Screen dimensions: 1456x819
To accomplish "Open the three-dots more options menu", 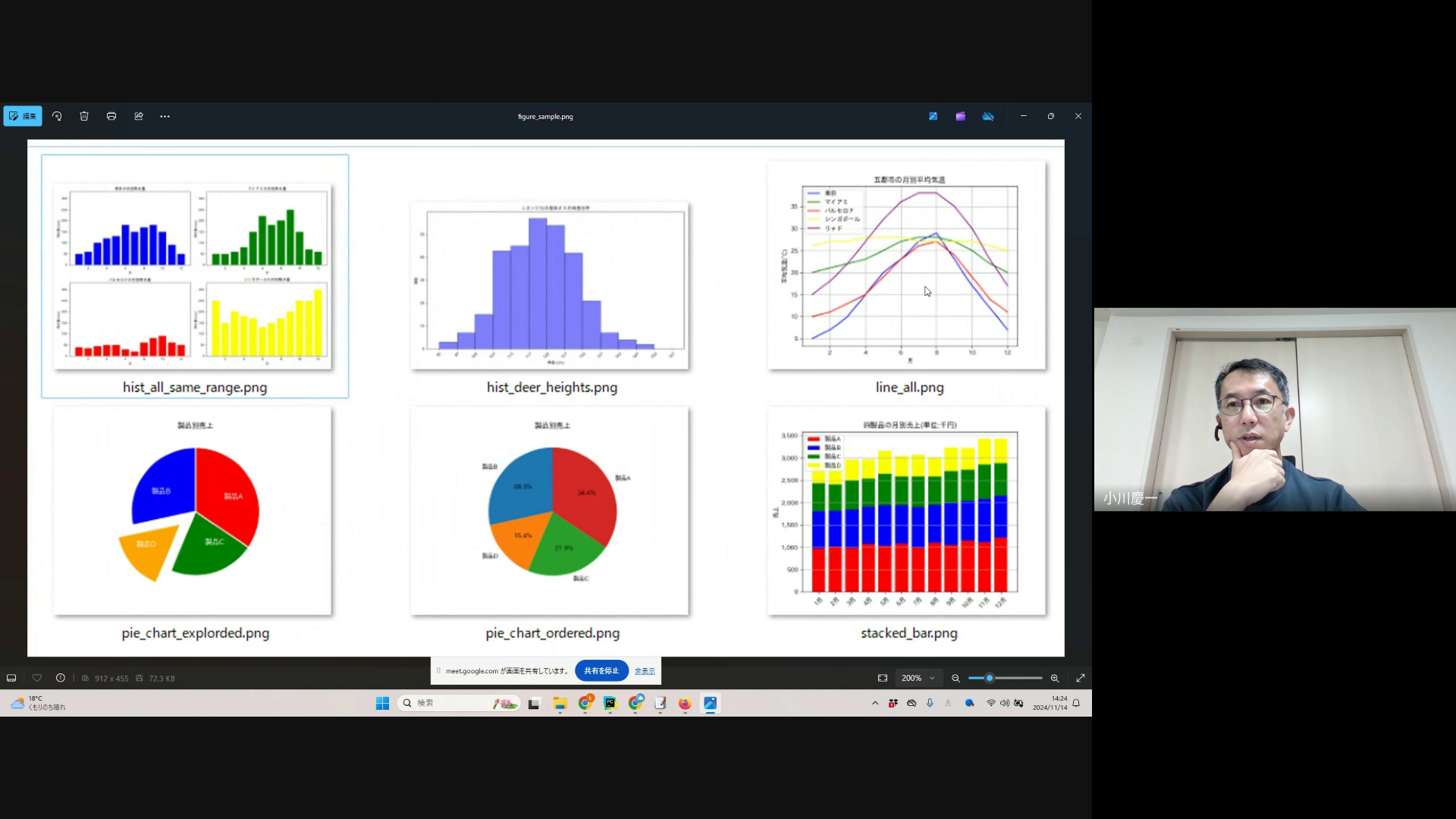I will click(165, 116).
